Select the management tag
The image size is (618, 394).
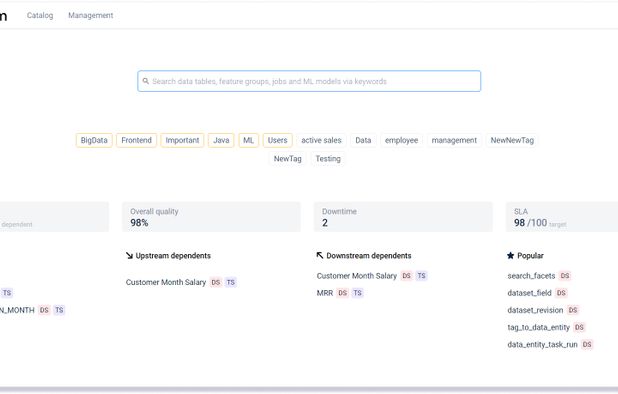coord(454,140)
